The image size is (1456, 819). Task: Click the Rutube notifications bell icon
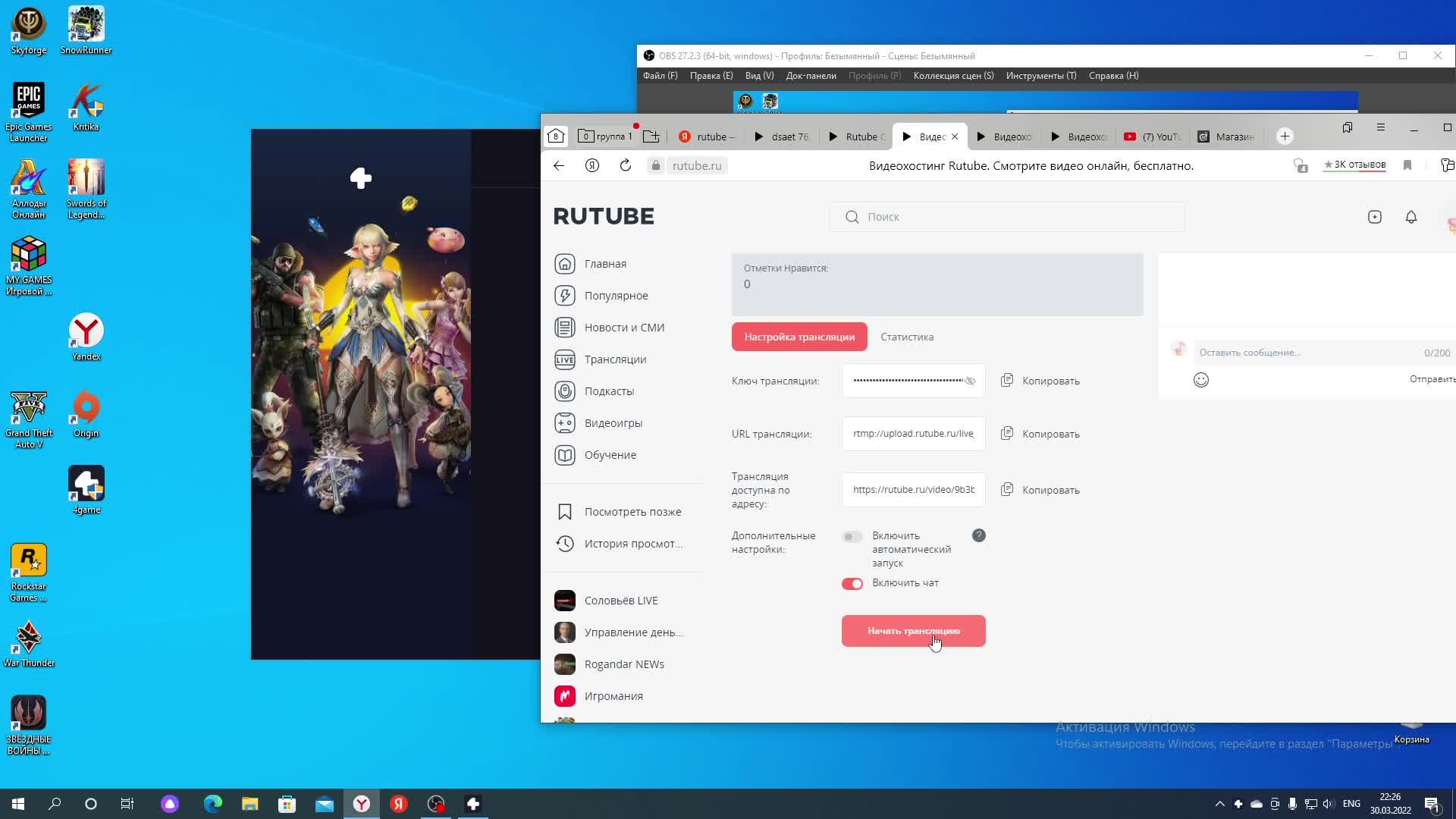1410,217
